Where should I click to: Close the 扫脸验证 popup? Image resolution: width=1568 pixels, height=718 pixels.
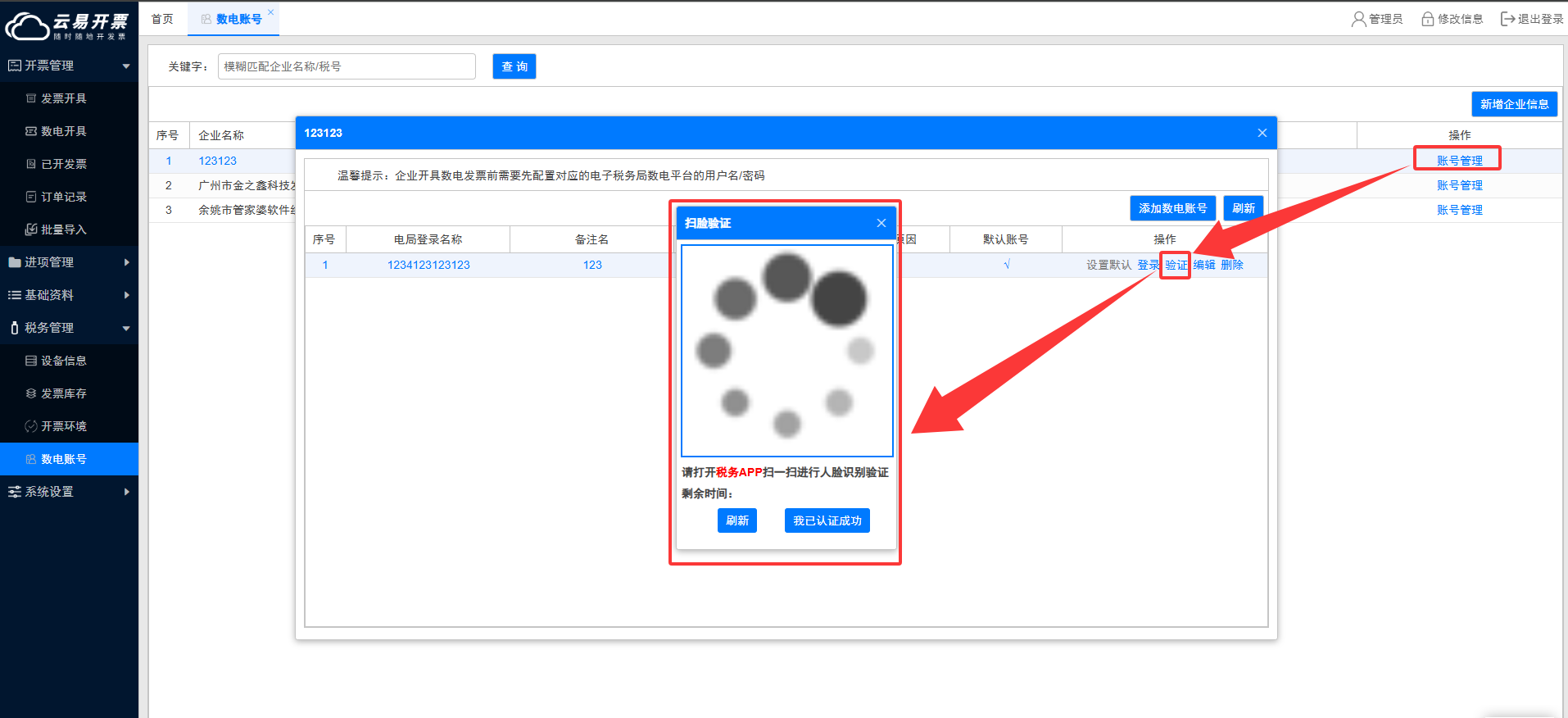point(881,223)
